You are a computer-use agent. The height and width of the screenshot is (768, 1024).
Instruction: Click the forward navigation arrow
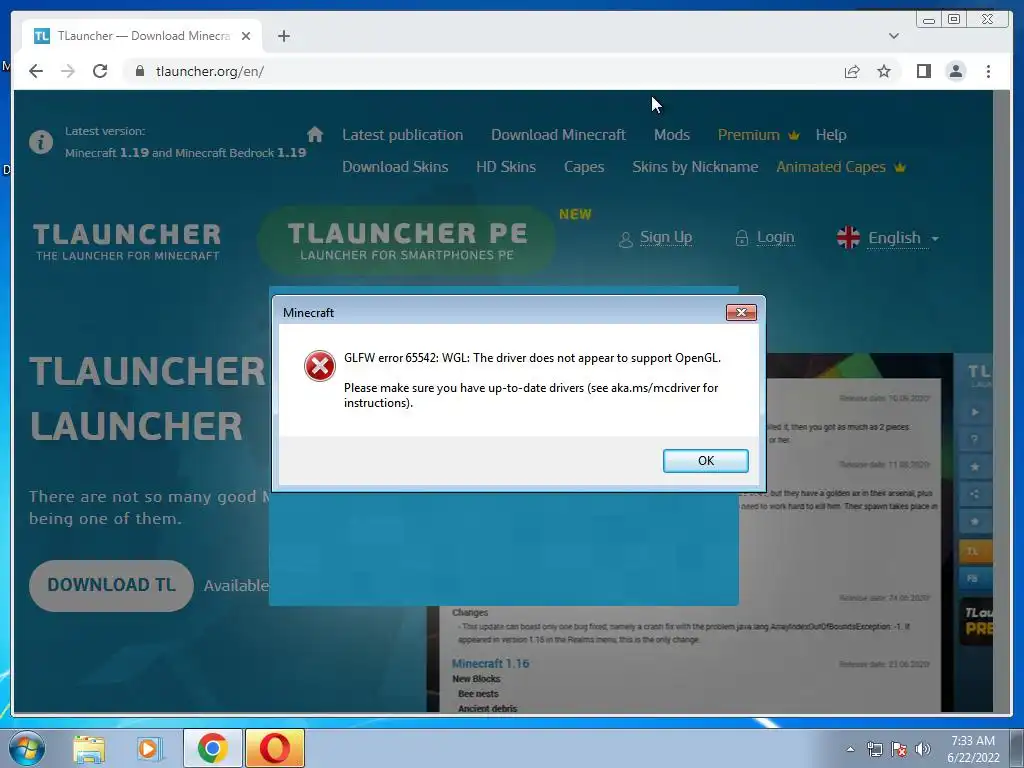click(x=68, y=71)
